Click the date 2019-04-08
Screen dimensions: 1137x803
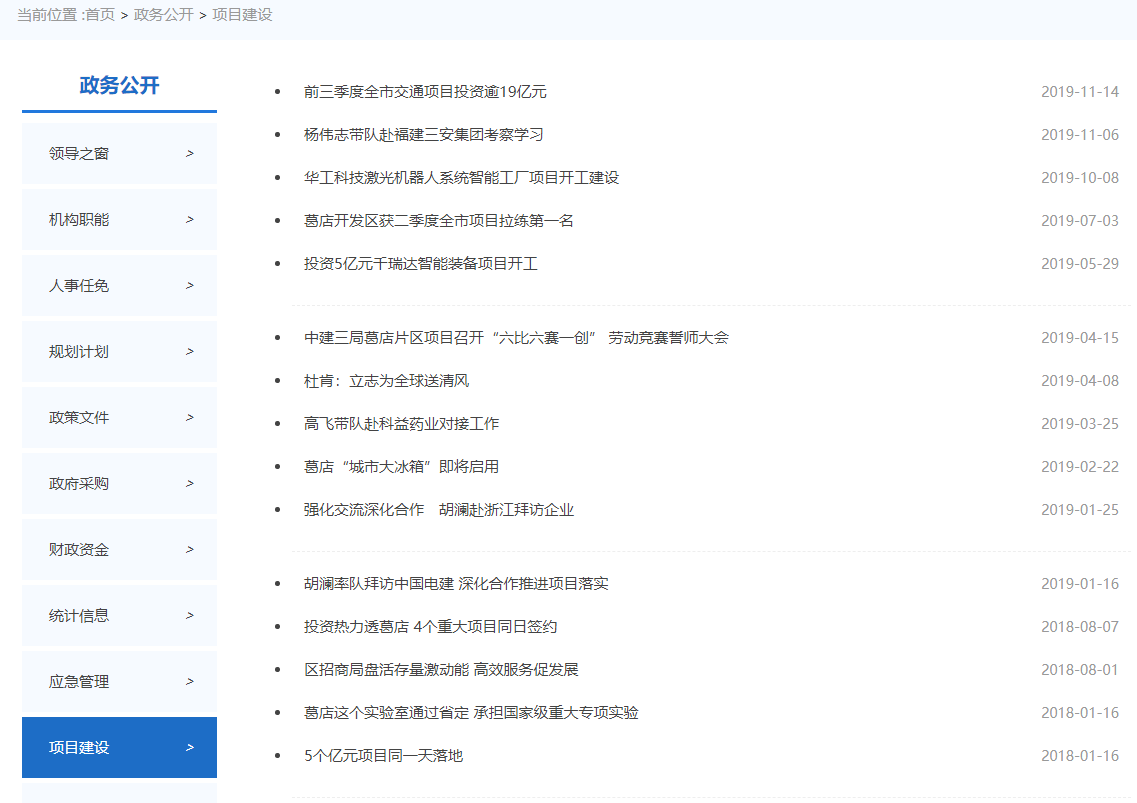(x=1080, y=381)
